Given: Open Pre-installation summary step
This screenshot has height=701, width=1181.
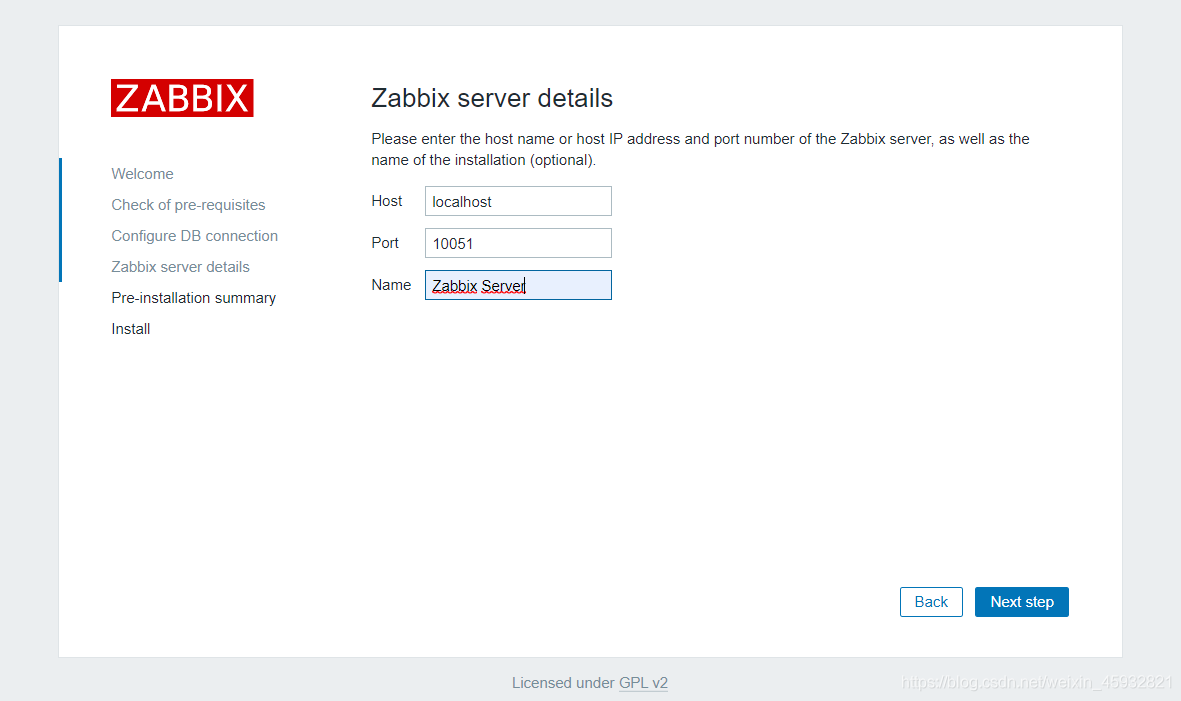Looking at the screenshot, I should 194,298.
